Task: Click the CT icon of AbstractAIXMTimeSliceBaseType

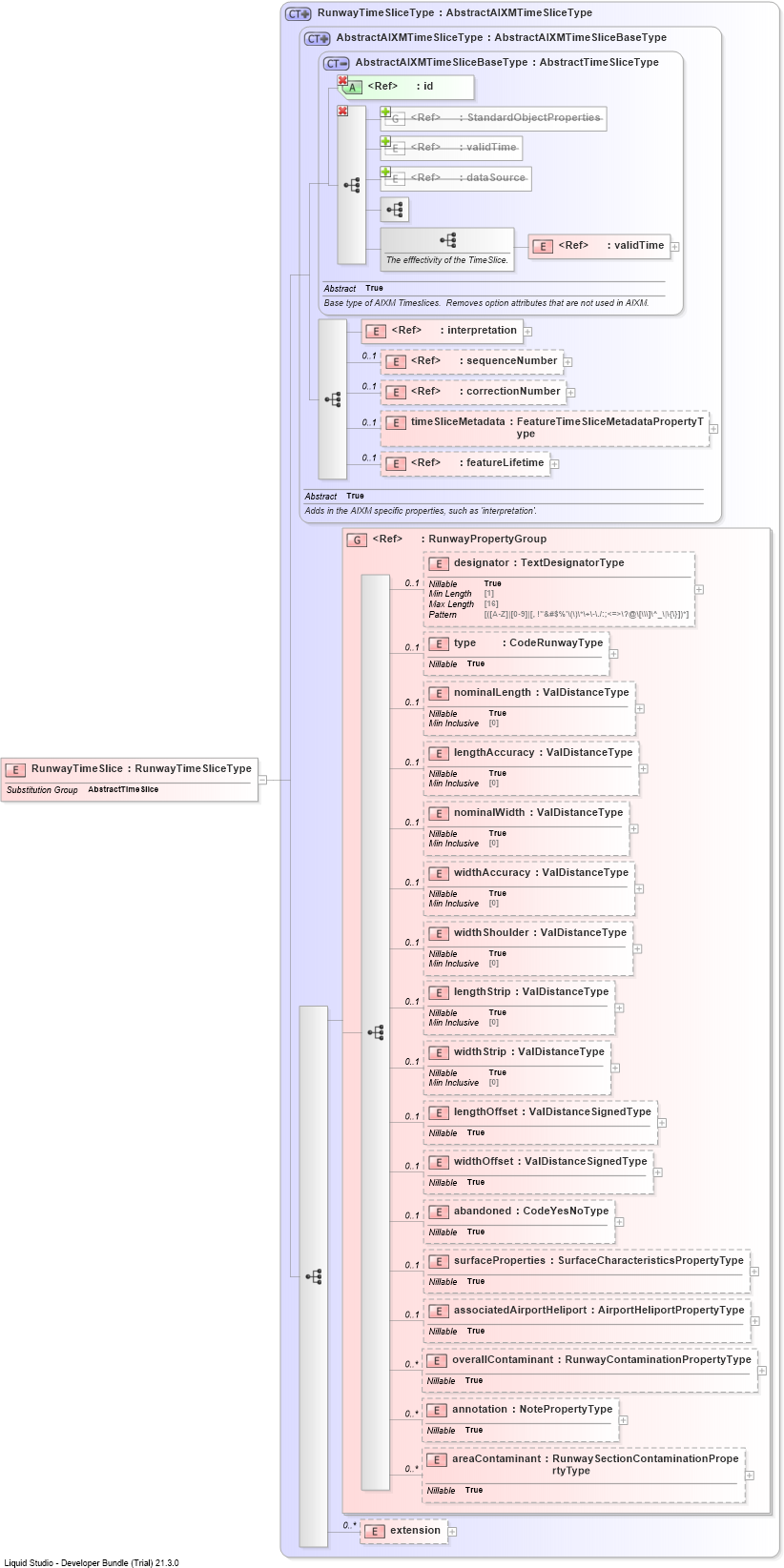Action: tap(337, 63)
